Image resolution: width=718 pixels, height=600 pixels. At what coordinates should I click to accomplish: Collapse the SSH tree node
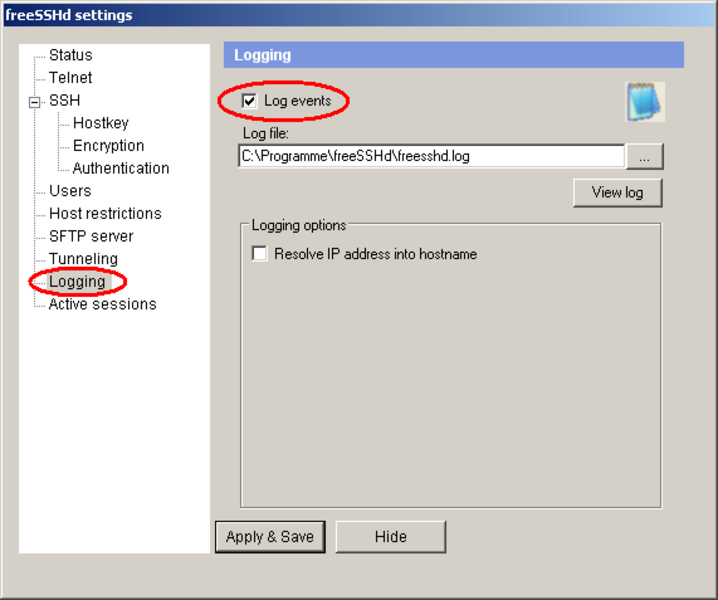point(34,101)
